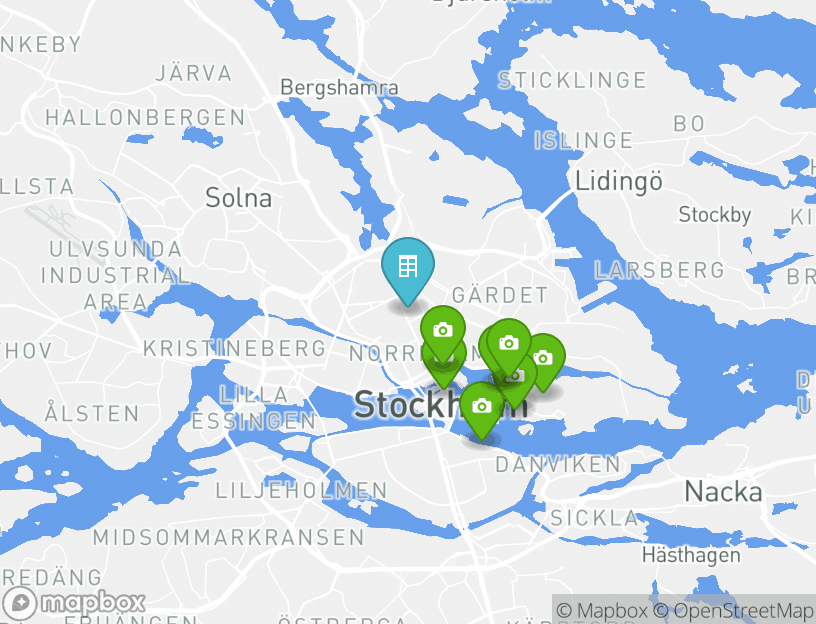Click the Stockholm city label
Viewport: 816px width, 624px height.
coord(440,405)
